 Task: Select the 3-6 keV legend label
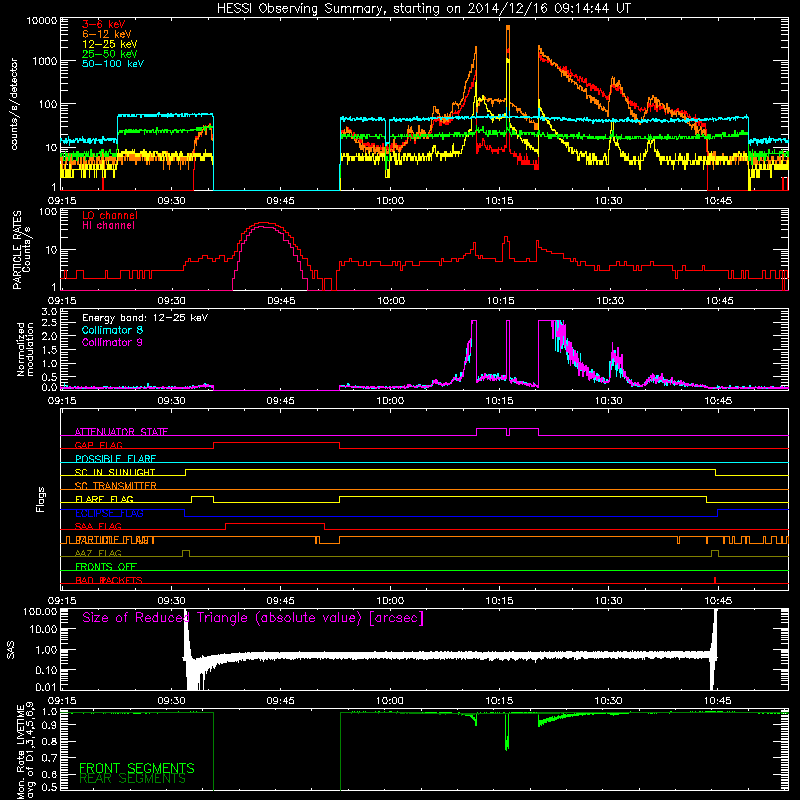coord(104,24)
